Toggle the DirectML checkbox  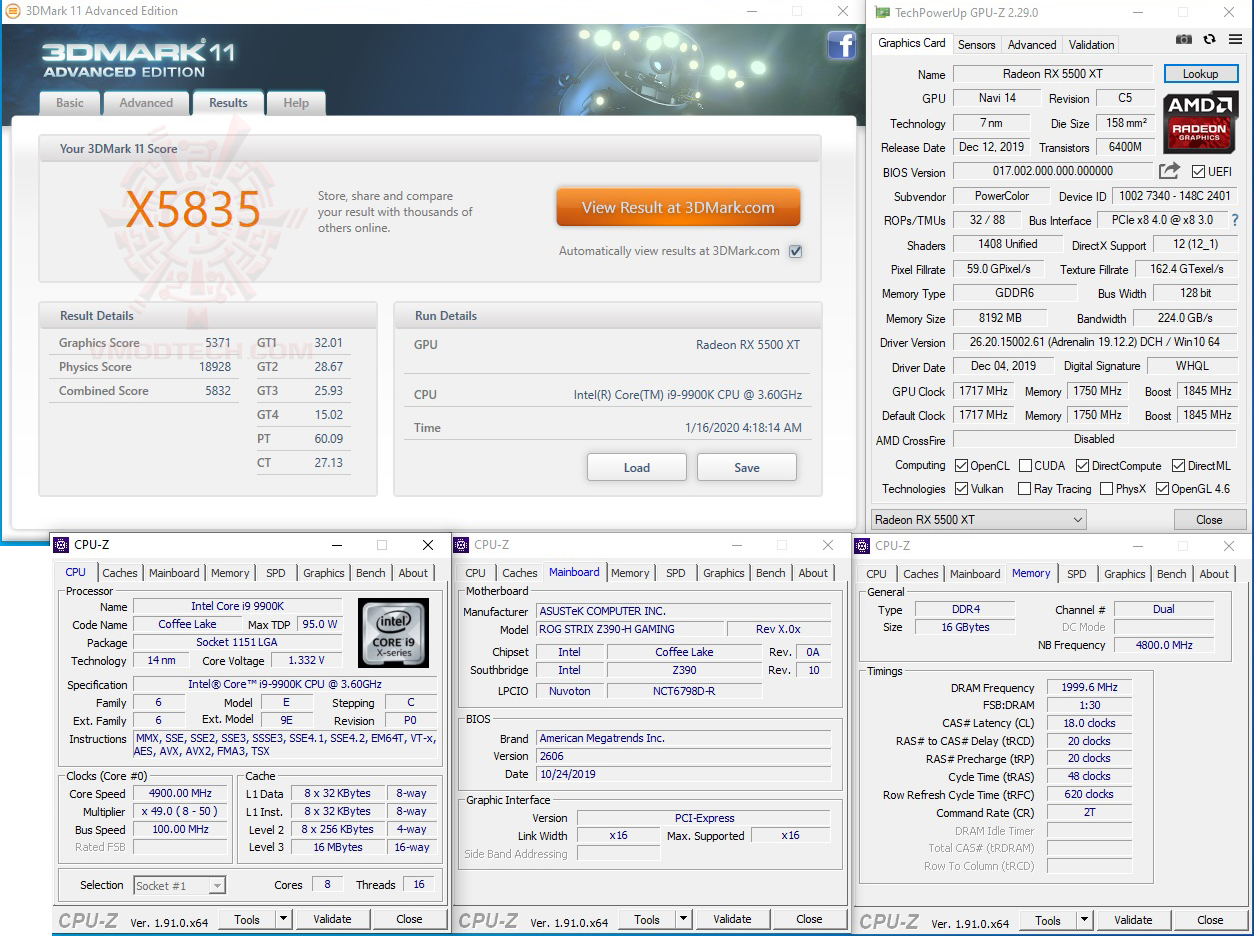pos(1178,466)
